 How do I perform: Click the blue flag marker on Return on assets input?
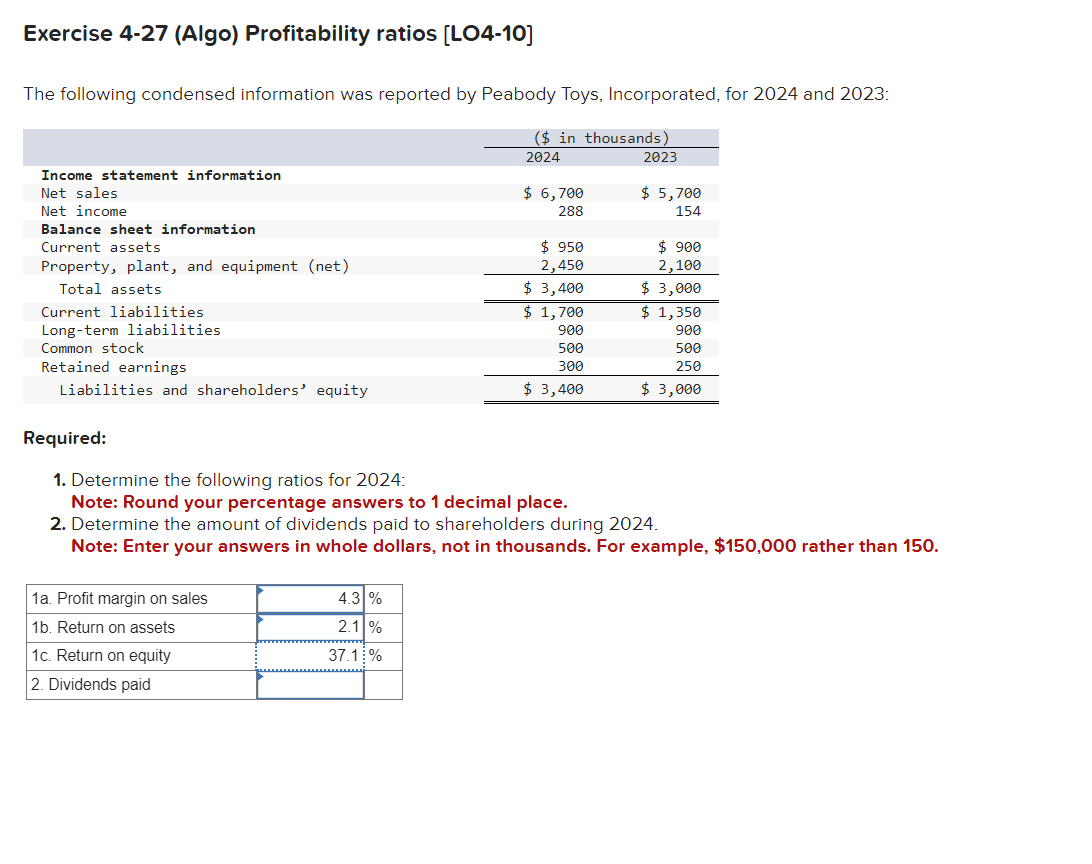(263, 620)
